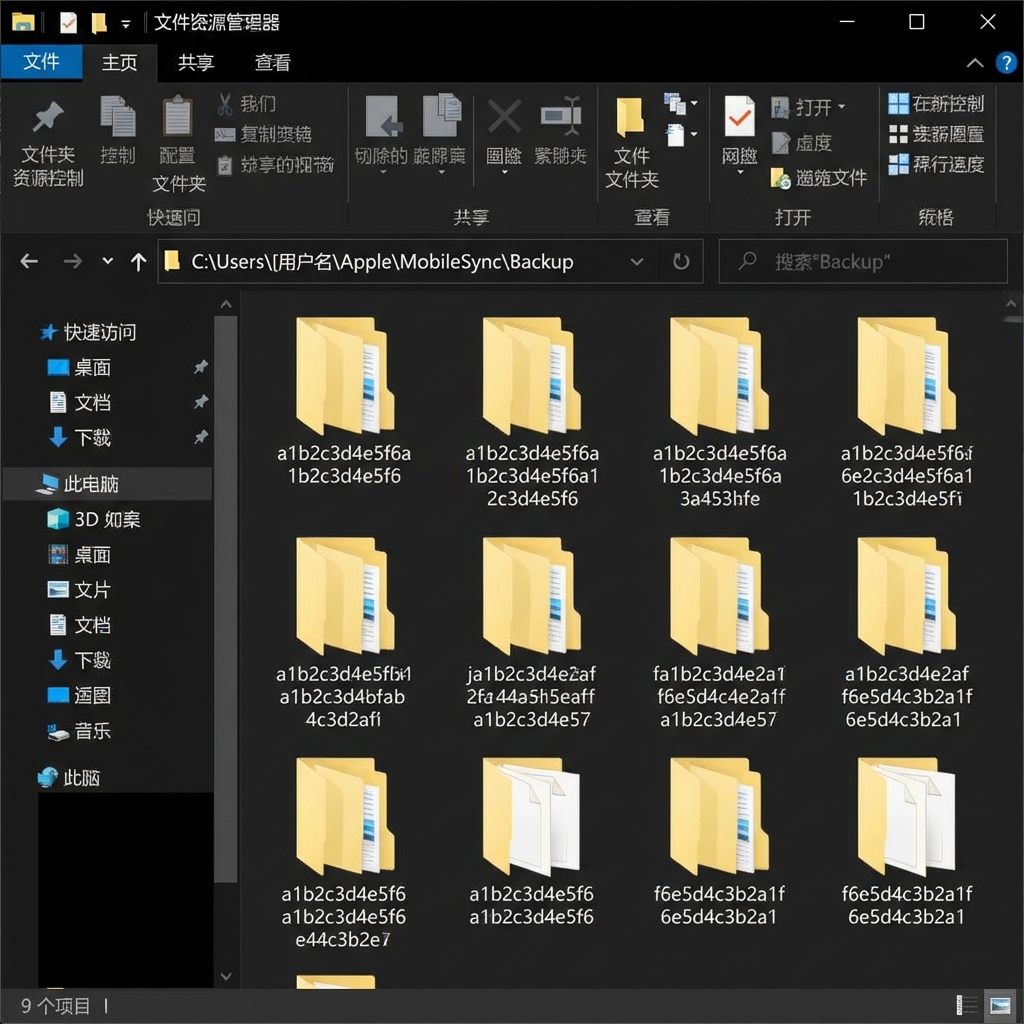Click the up arrow navigation icon
Screen dimensions: 1024x1024
[x=138, y=262]
